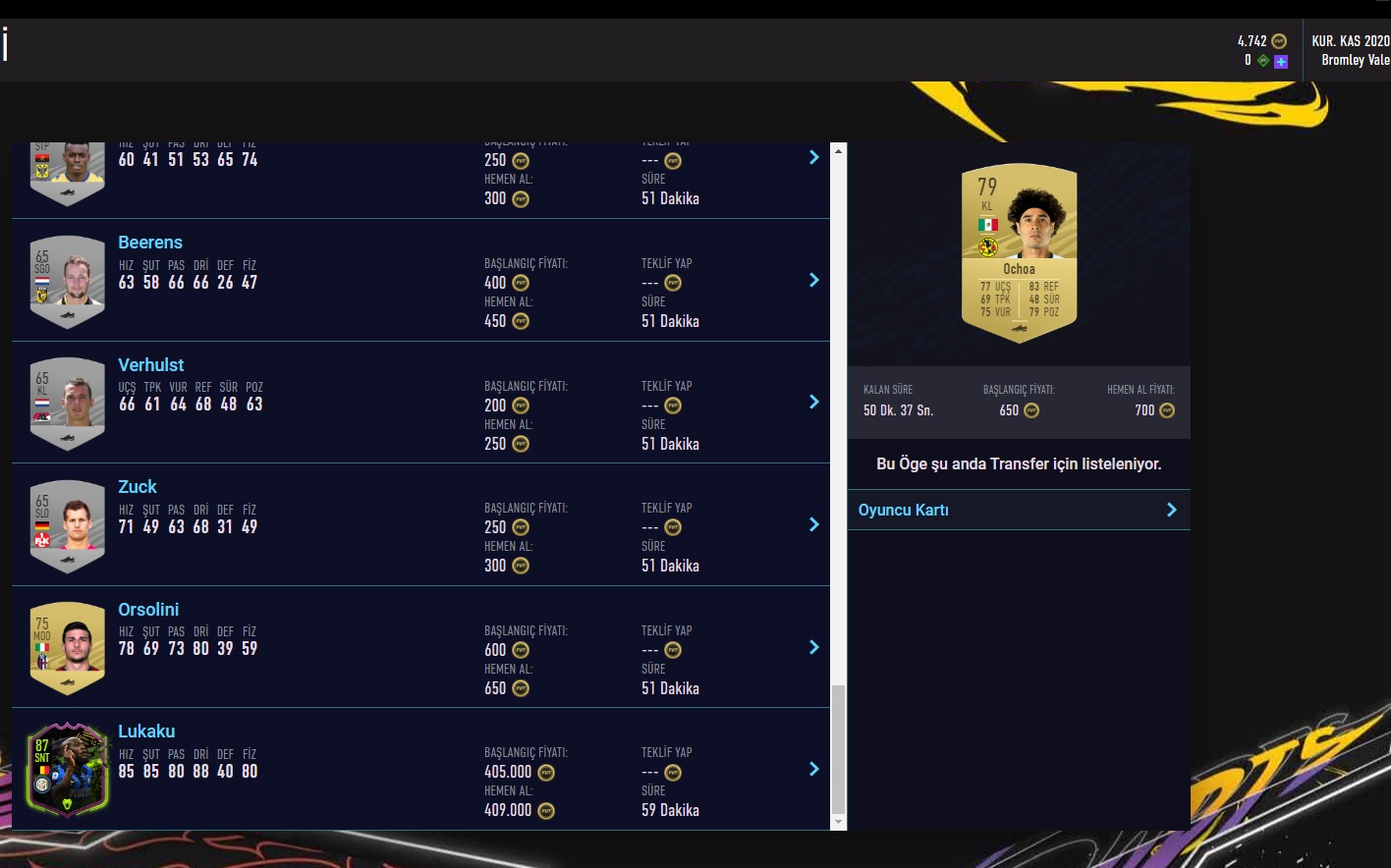Click the green FIFA points icon in the header
Viewport: 1391px width, 868px height.
pyautogui.click(x=1263, y=61)
